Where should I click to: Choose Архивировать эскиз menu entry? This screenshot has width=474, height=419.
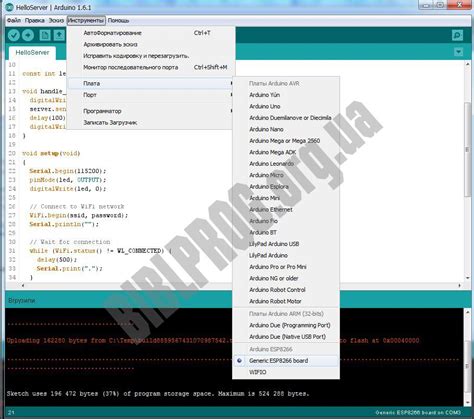[x=151, y=44]
